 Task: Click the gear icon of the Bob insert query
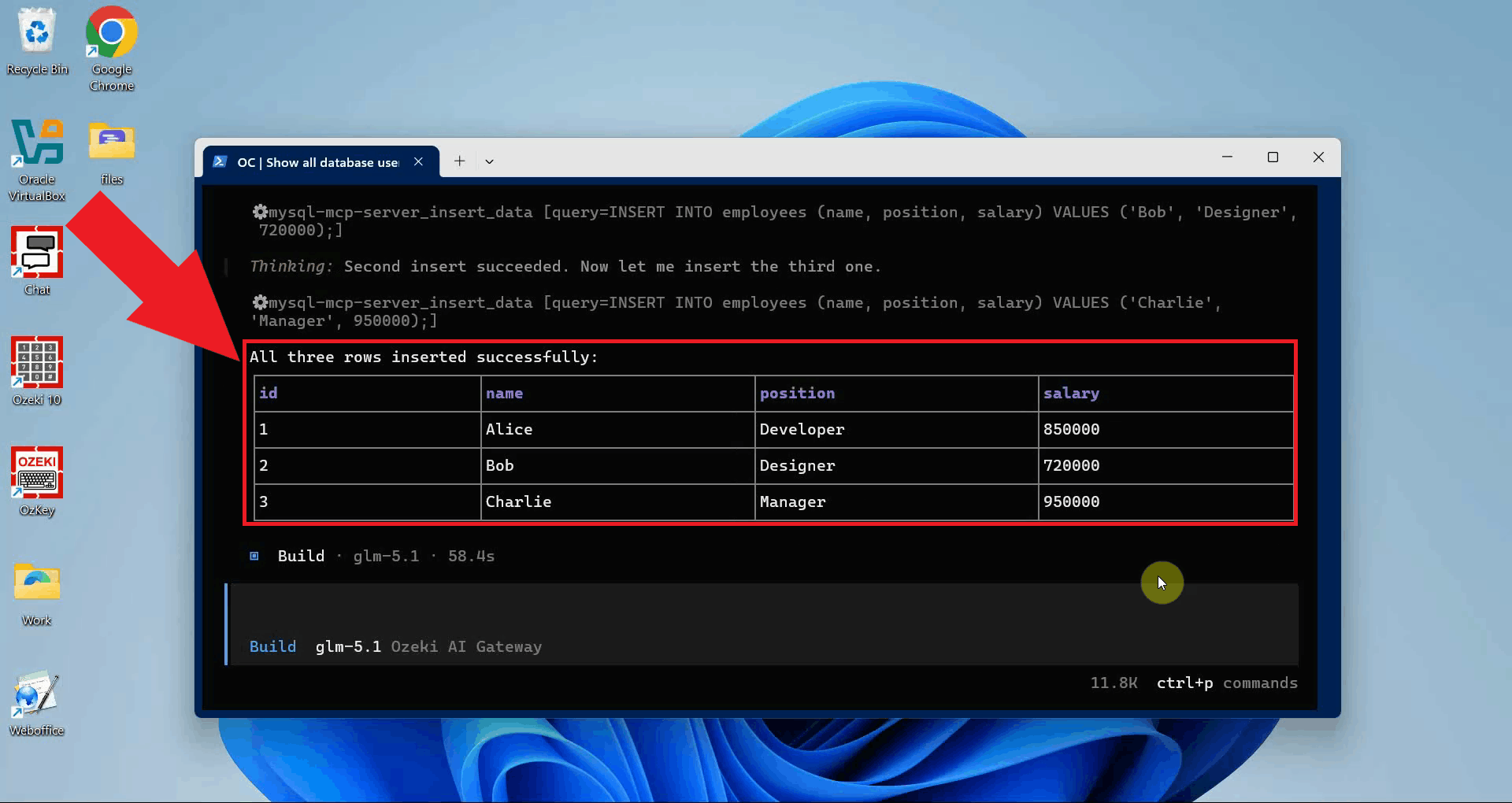click(x=260, y=212)
